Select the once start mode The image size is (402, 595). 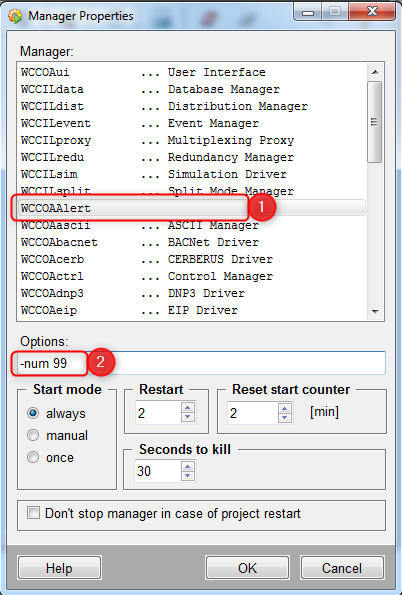[x=33, y=457]
